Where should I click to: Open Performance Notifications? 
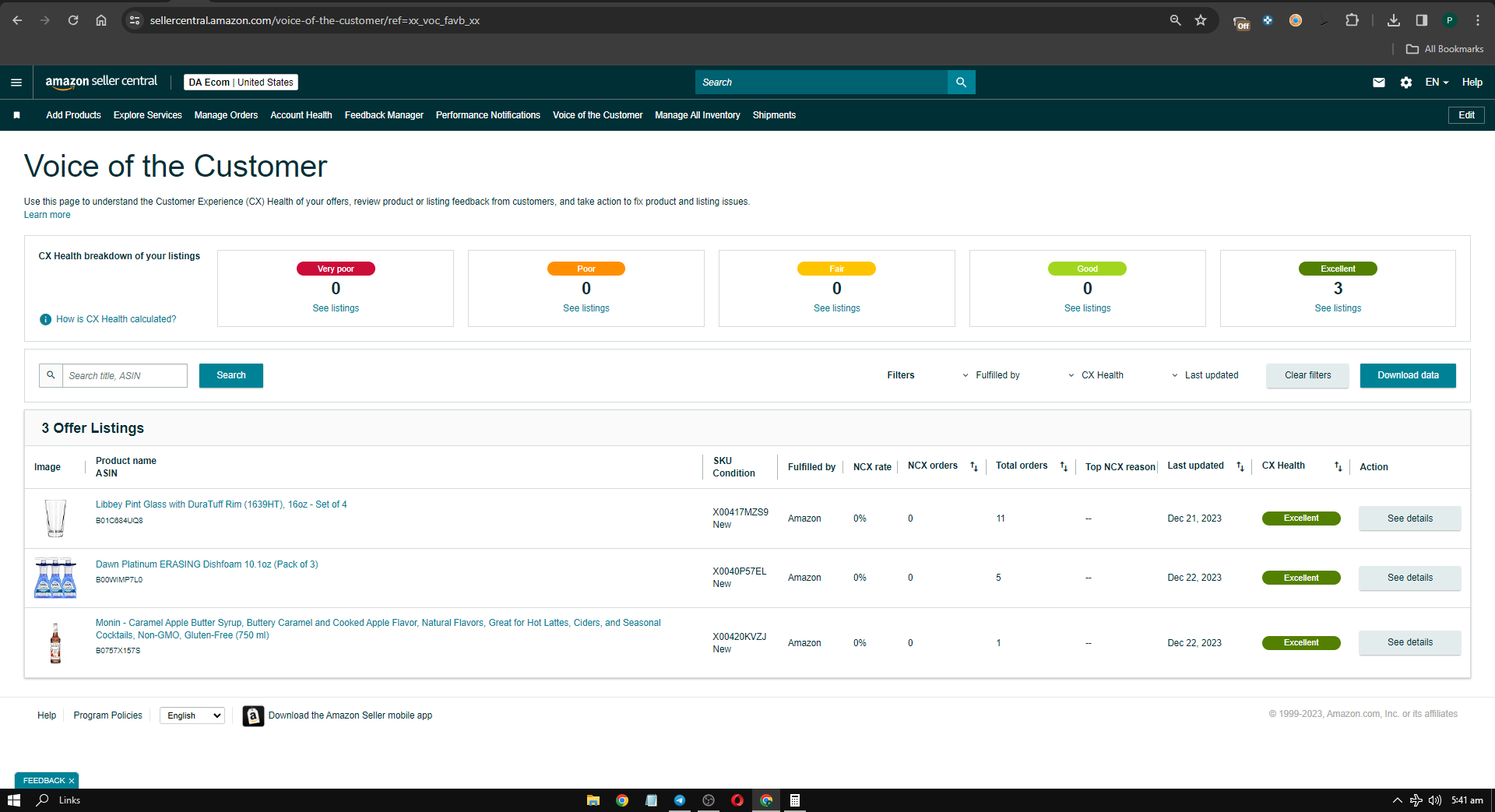coord(488,115)
